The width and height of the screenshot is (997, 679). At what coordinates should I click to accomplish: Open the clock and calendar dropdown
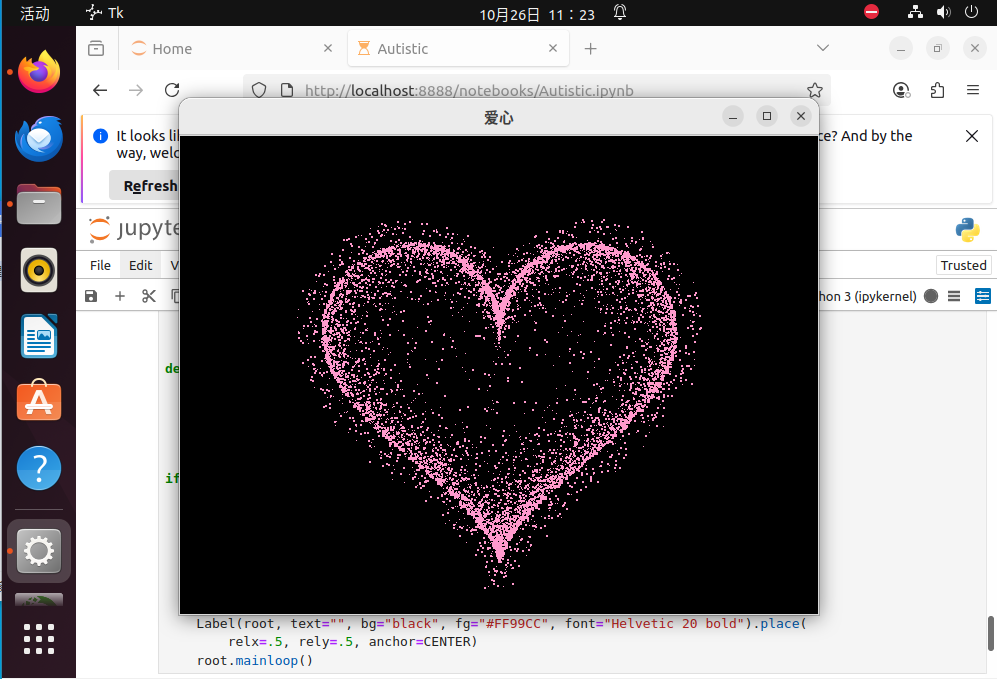pos(537,14)
